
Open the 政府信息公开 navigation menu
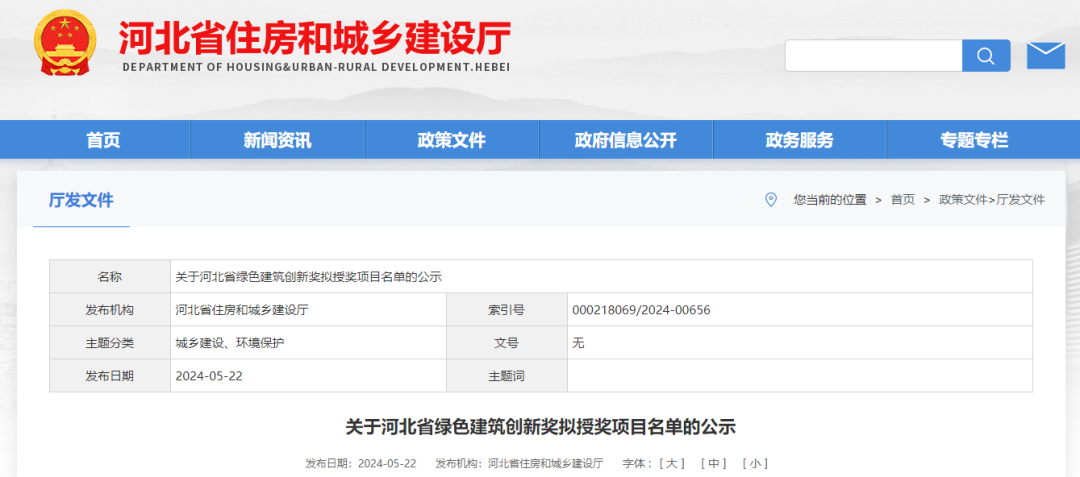[625, 140]
